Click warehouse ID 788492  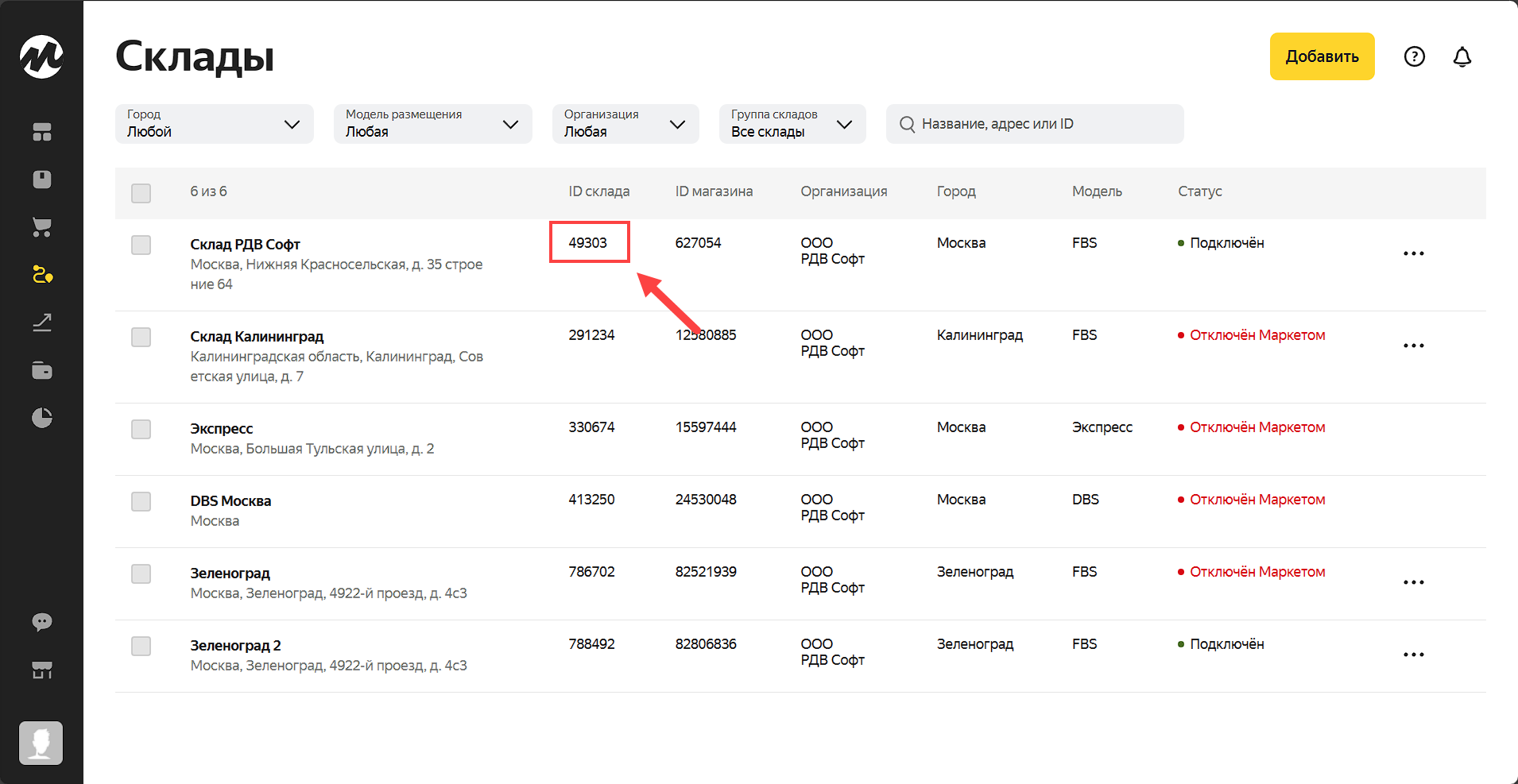pos(591,644)
